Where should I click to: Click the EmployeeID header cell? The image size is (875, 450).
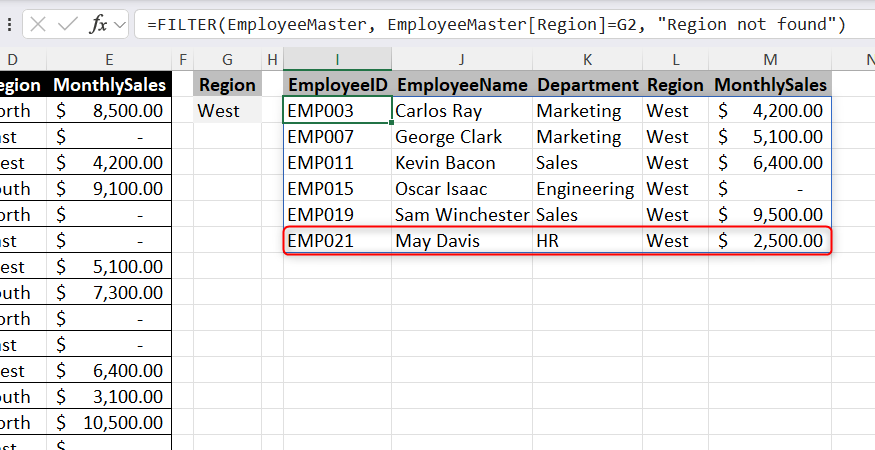coord(337,85)
